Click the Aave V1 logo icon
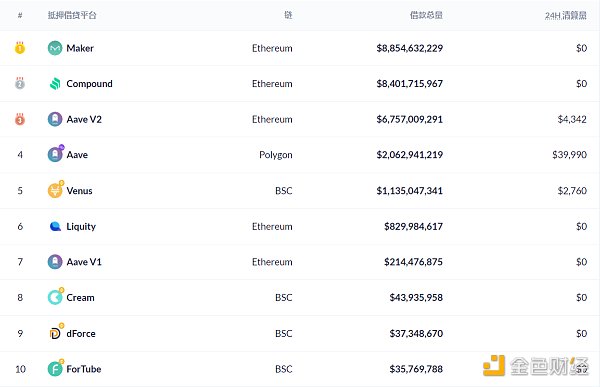The height and width of the screenshot is (387, 600). pyautogui.click(x=55, y=262)
